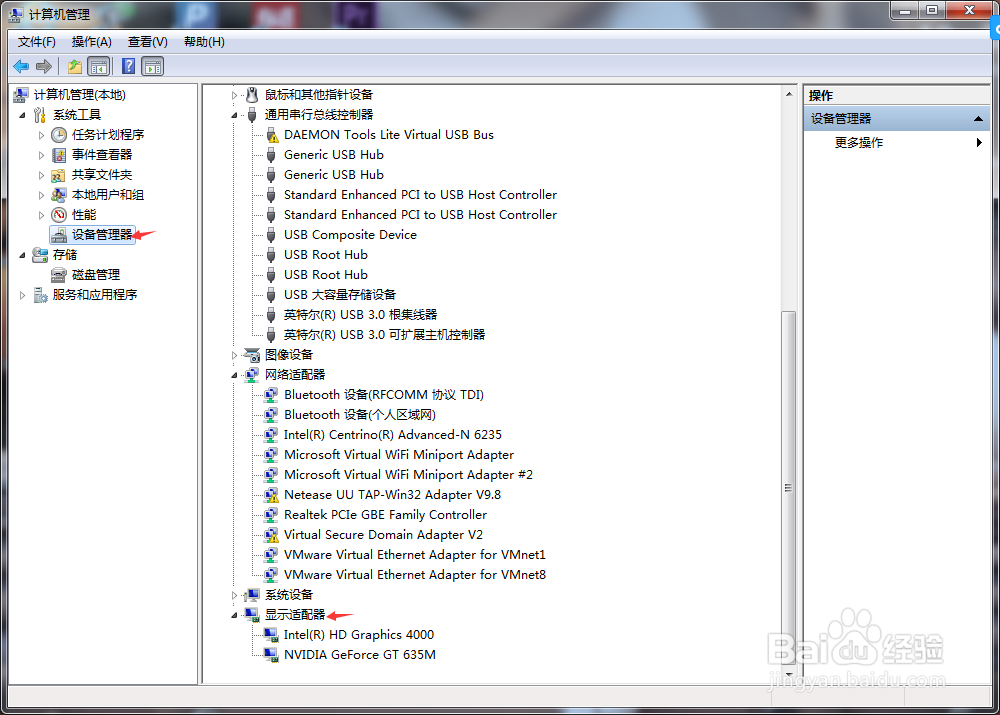Expand the 服务和应用程序 tree node

pyautogui.click(x=22, y=295)
